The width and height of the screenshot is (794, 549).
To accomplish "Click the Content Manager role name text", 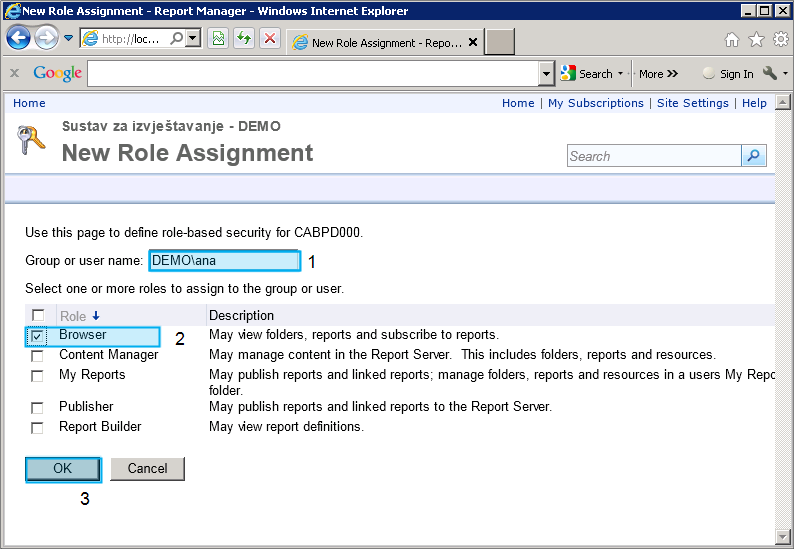I will pyautogui.click(x=108, y=355).
